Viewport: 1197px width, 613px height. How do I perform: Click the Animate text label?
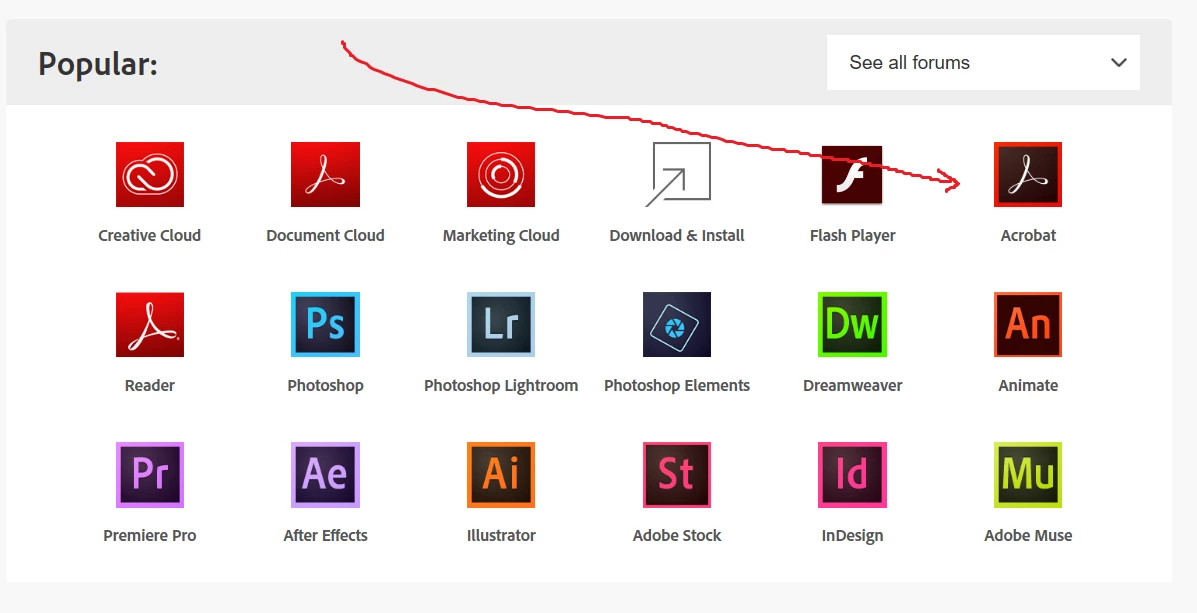click(1028, 386)
